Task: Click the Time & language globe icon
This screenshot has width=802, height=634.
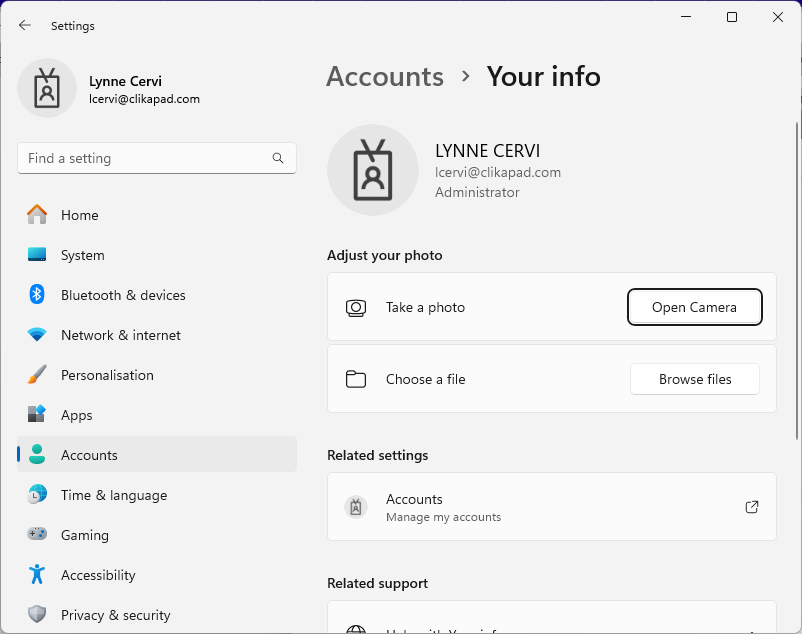Action: [x=37, y=494]
